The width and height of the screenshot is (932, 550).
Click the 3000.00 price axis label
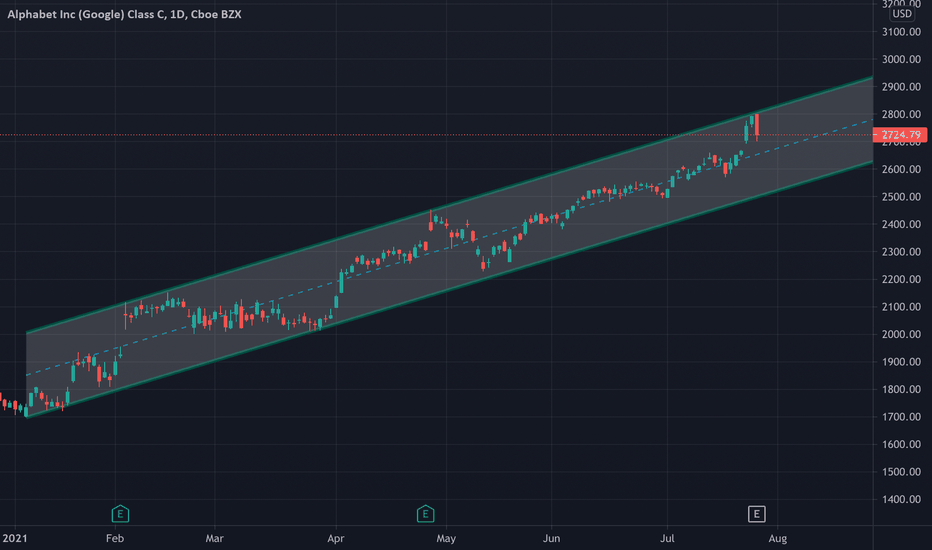tap(901, 59)
